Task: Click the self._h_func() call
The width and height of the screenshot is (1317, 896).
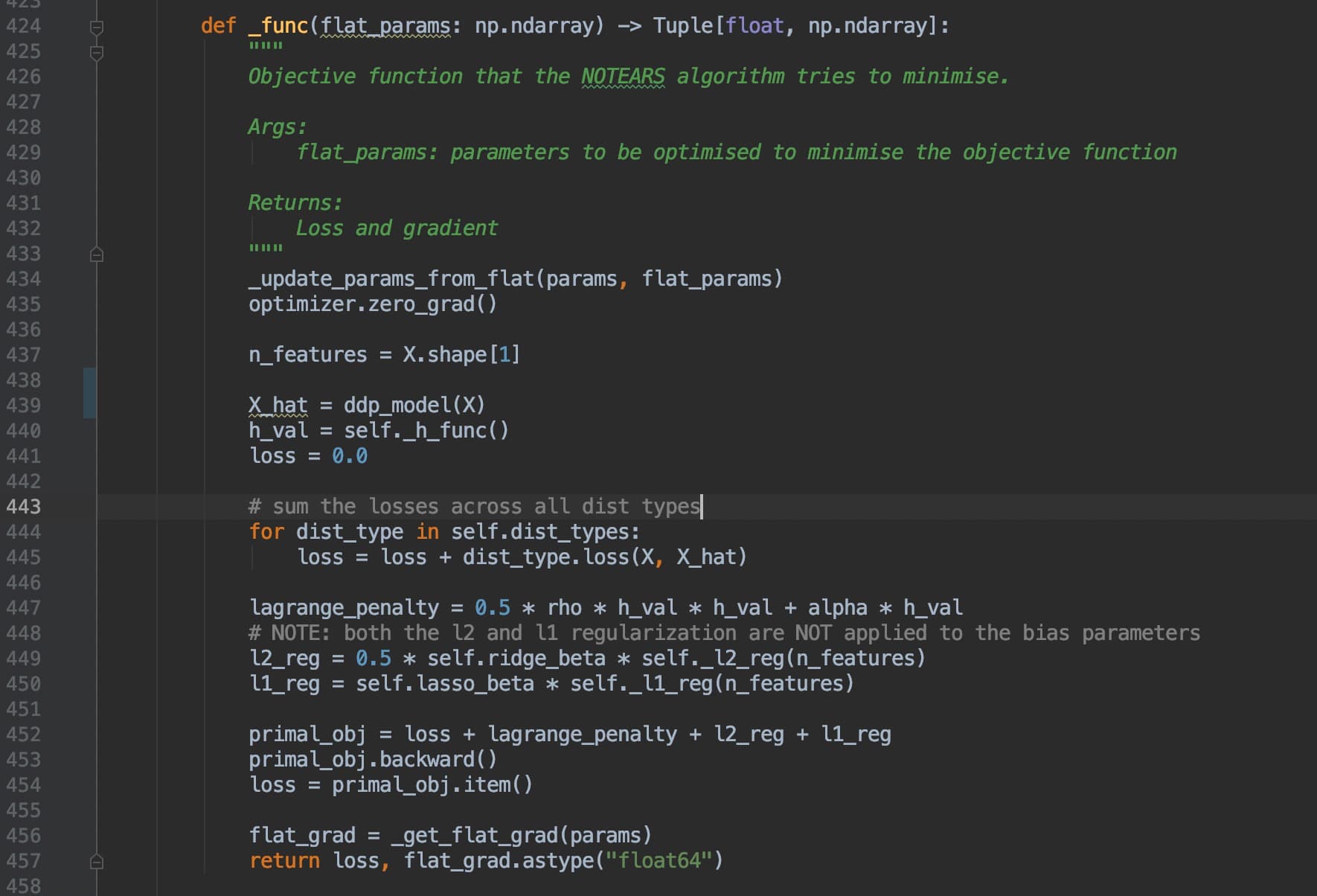Action: pos(426,431)
